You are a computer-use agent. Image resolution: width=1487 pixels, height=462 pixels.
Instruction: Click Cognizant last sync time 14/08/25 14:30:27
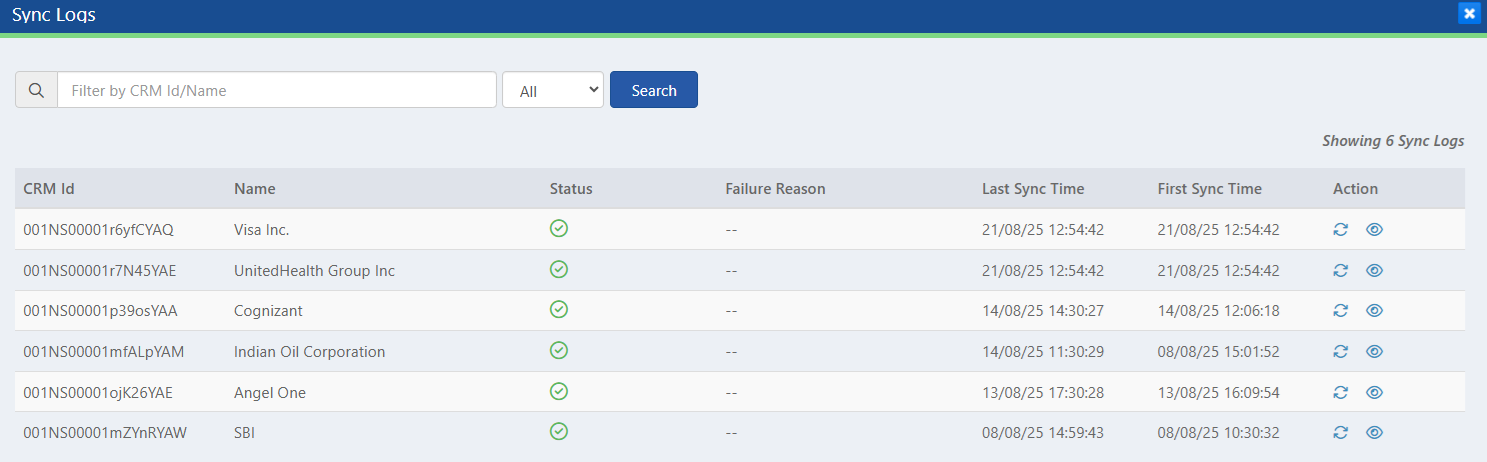pyautogui.click(x=1043, y=311)
